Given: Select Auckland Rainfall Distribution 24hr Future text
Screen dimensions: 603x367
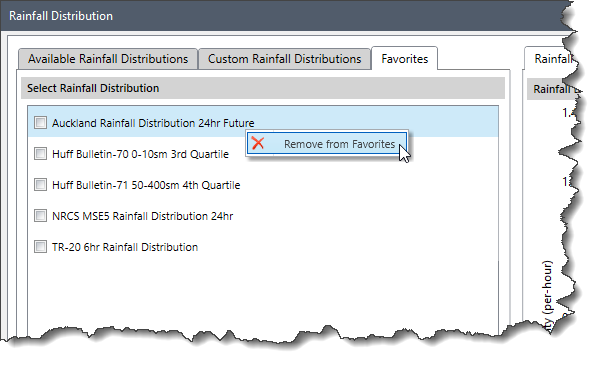Looking at the screenshot, I should click(153, 123).
